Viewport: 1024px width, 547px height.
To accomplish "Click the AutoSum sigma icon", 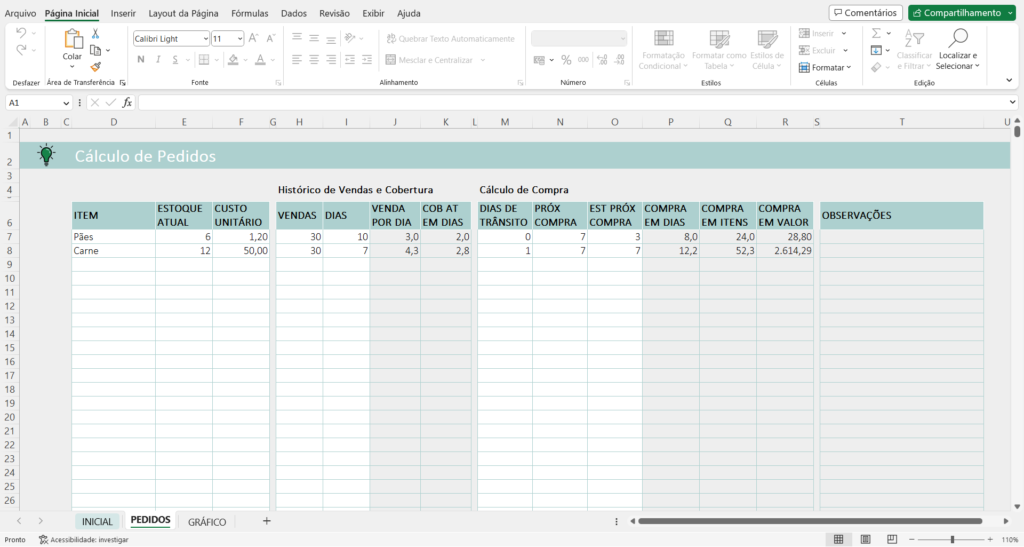I will tap(876, 33).
